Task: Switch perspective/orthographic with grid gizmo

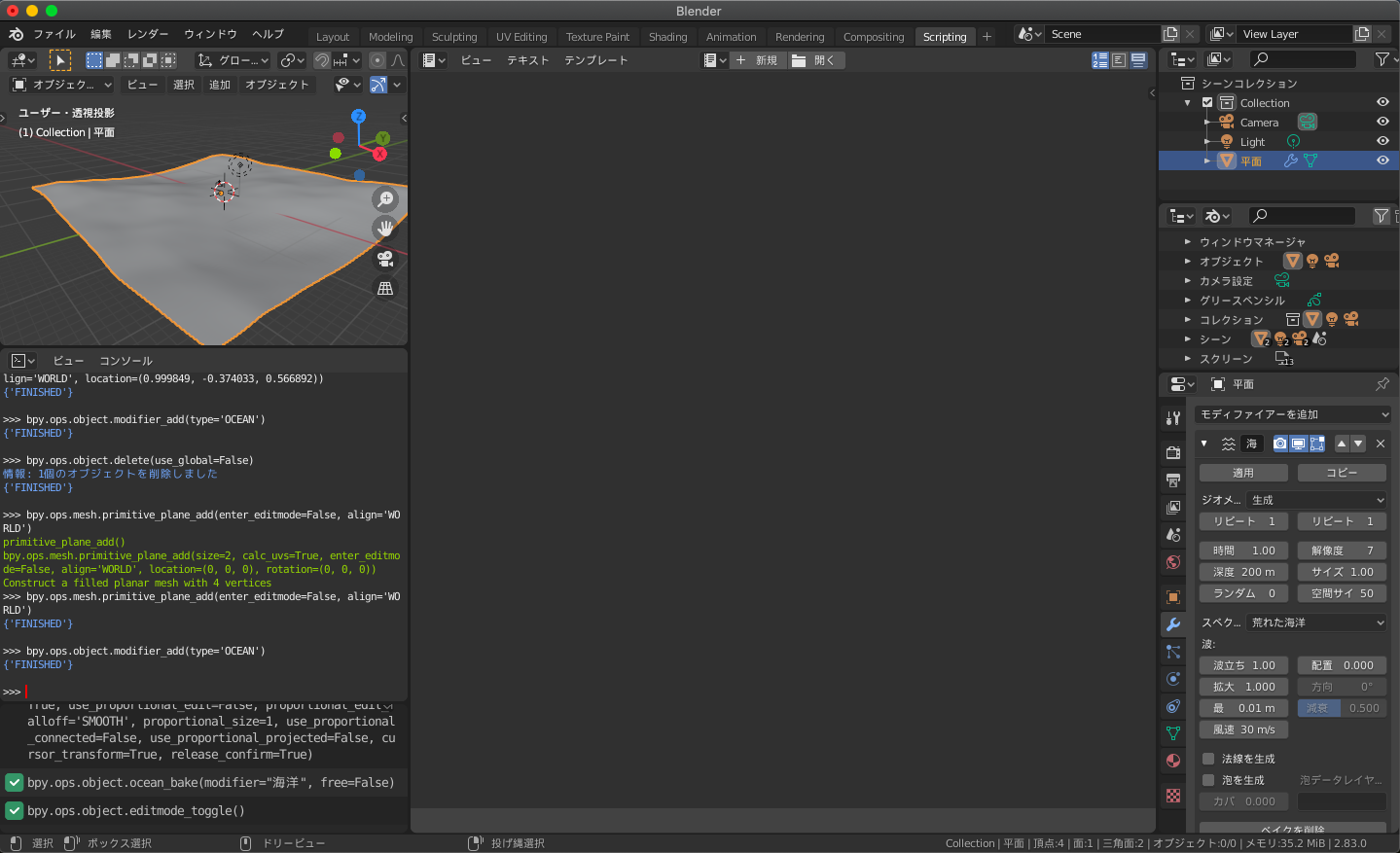Action: pos(386,289)
